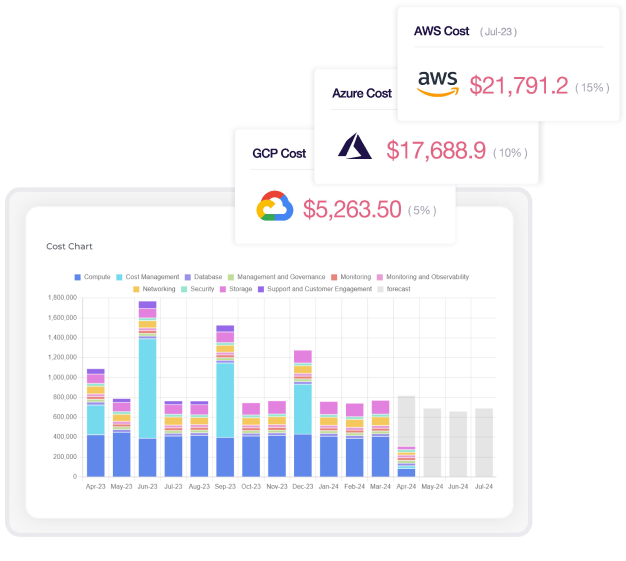
Task: Click the AWS logo icon
Action: point(438,84)
